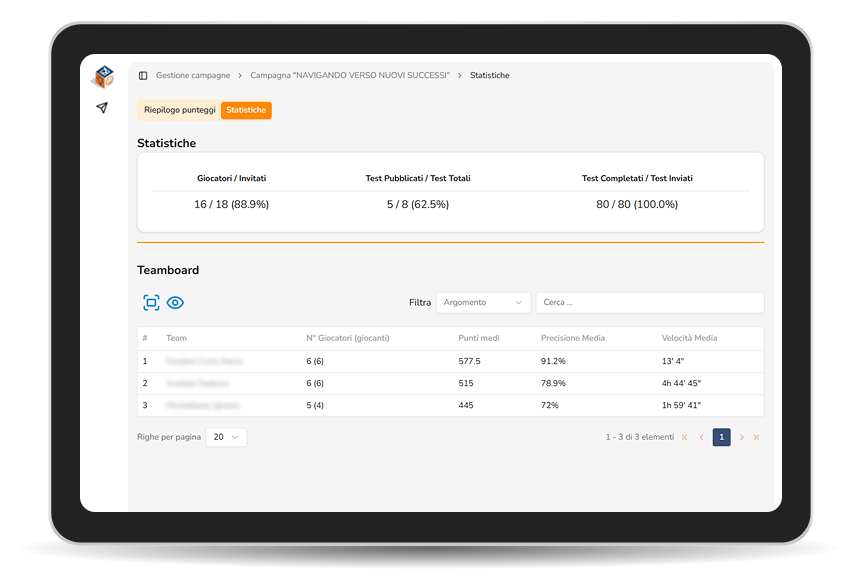Image resolution: width=861 pixels, height=588 pixels.
Task: Click the Statistiche breadcrumb
Action: (489, 75)
